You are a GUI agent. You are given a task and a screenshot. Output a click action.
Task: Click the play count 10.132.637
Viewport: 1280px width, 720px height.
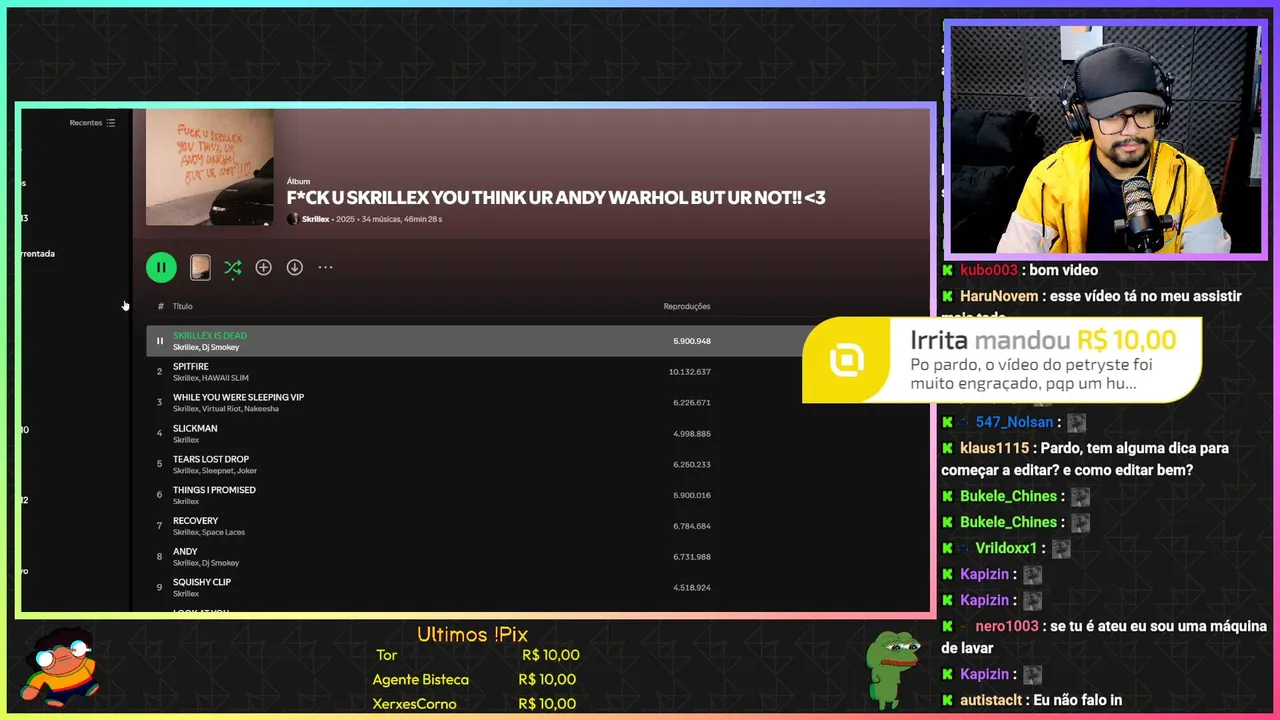[690, 372]
